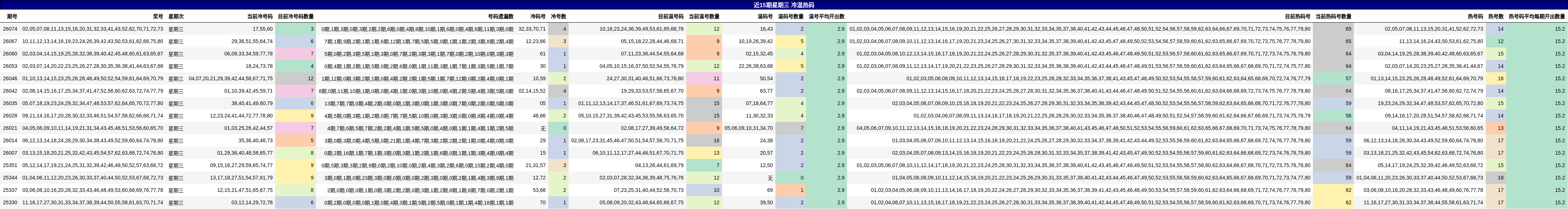Select period number 26007

pos(10,153)
